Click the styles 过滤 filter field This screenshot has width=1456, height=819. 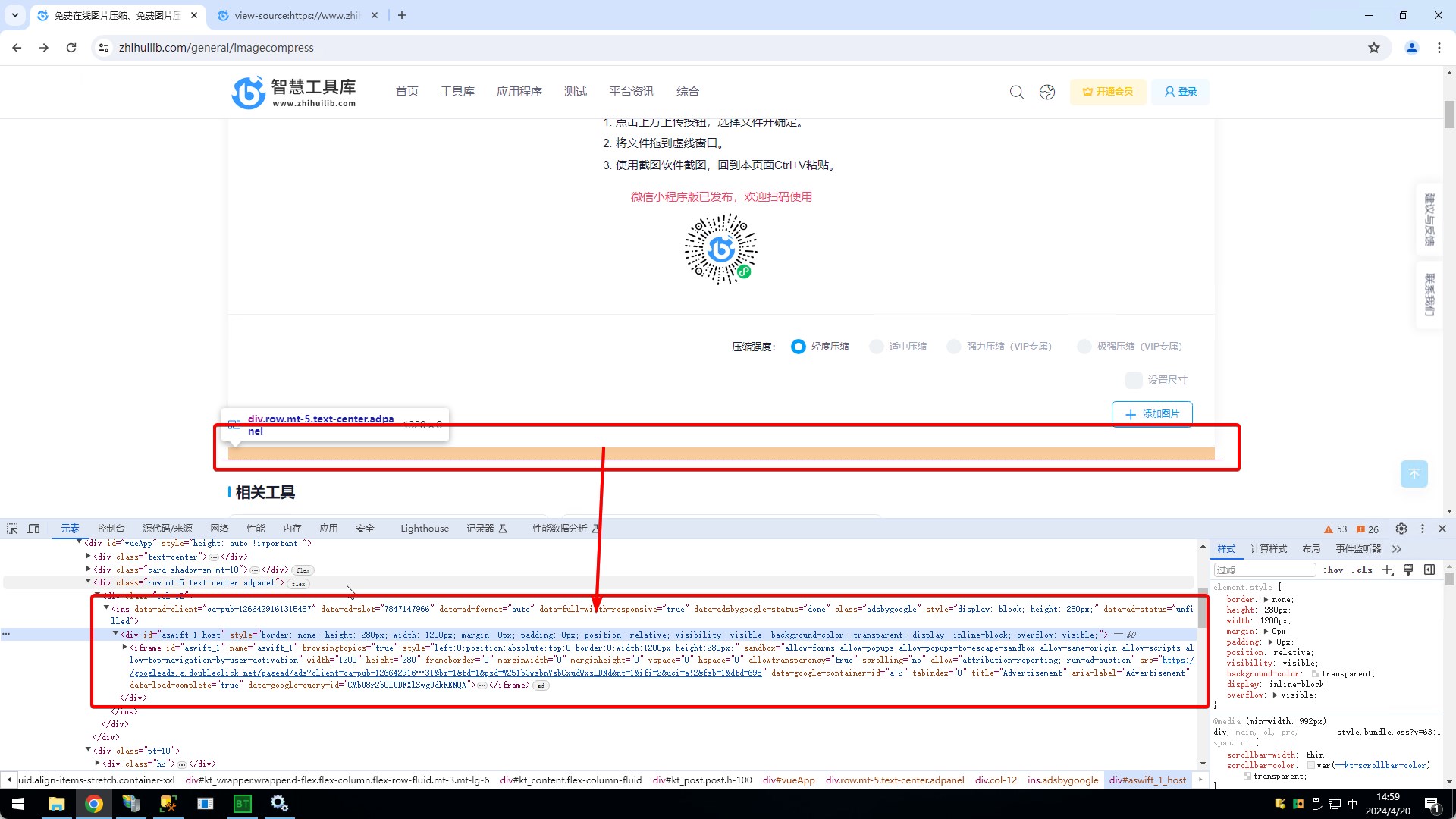click(x=1264, y=570)
